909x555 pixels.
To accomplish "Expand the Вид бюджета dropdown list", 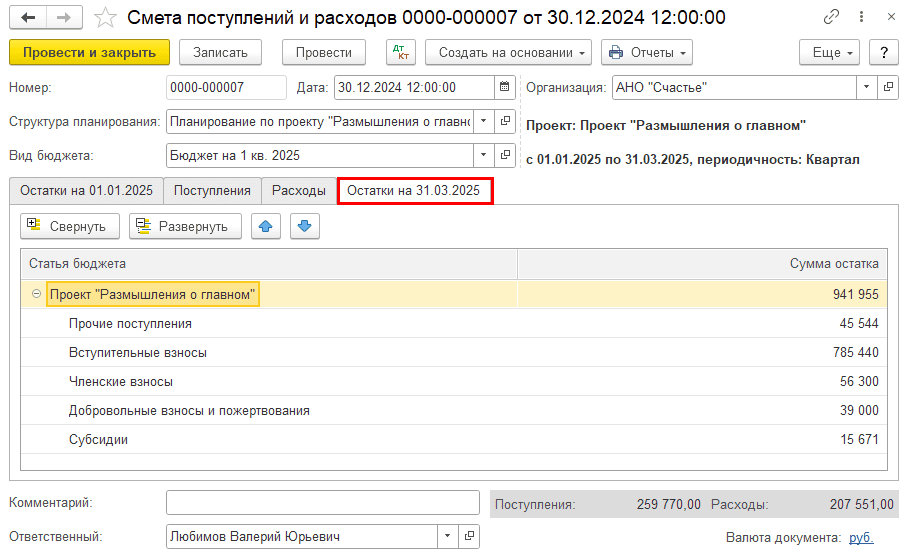I will click(483, 155).
